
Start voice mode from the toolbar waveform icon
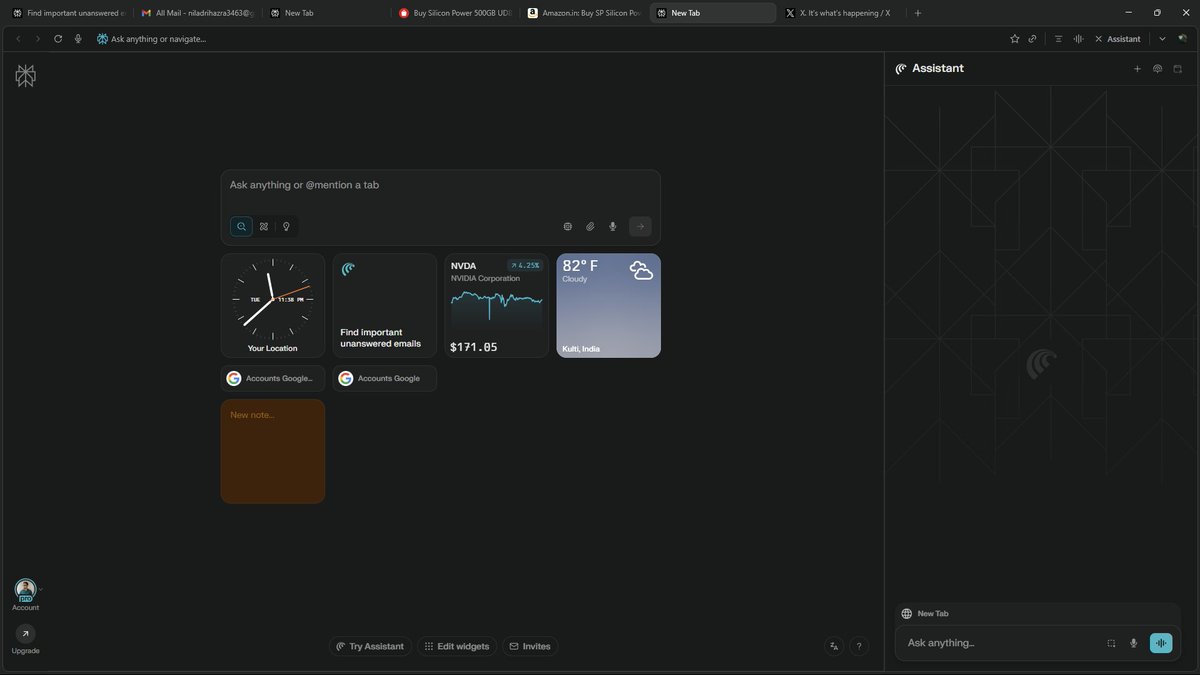(x=1078, y=39)
